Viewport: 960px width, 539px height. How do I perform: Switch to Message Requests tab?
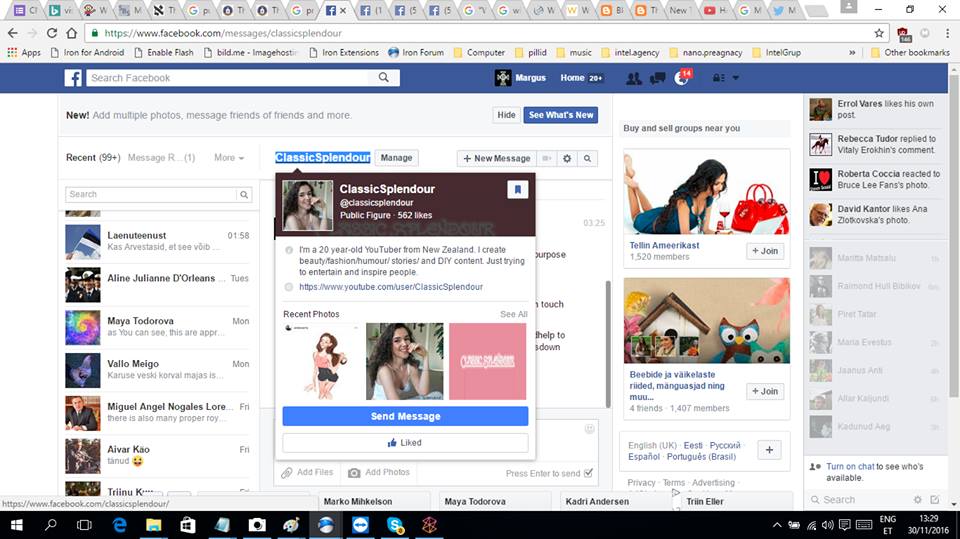point(161,158)
